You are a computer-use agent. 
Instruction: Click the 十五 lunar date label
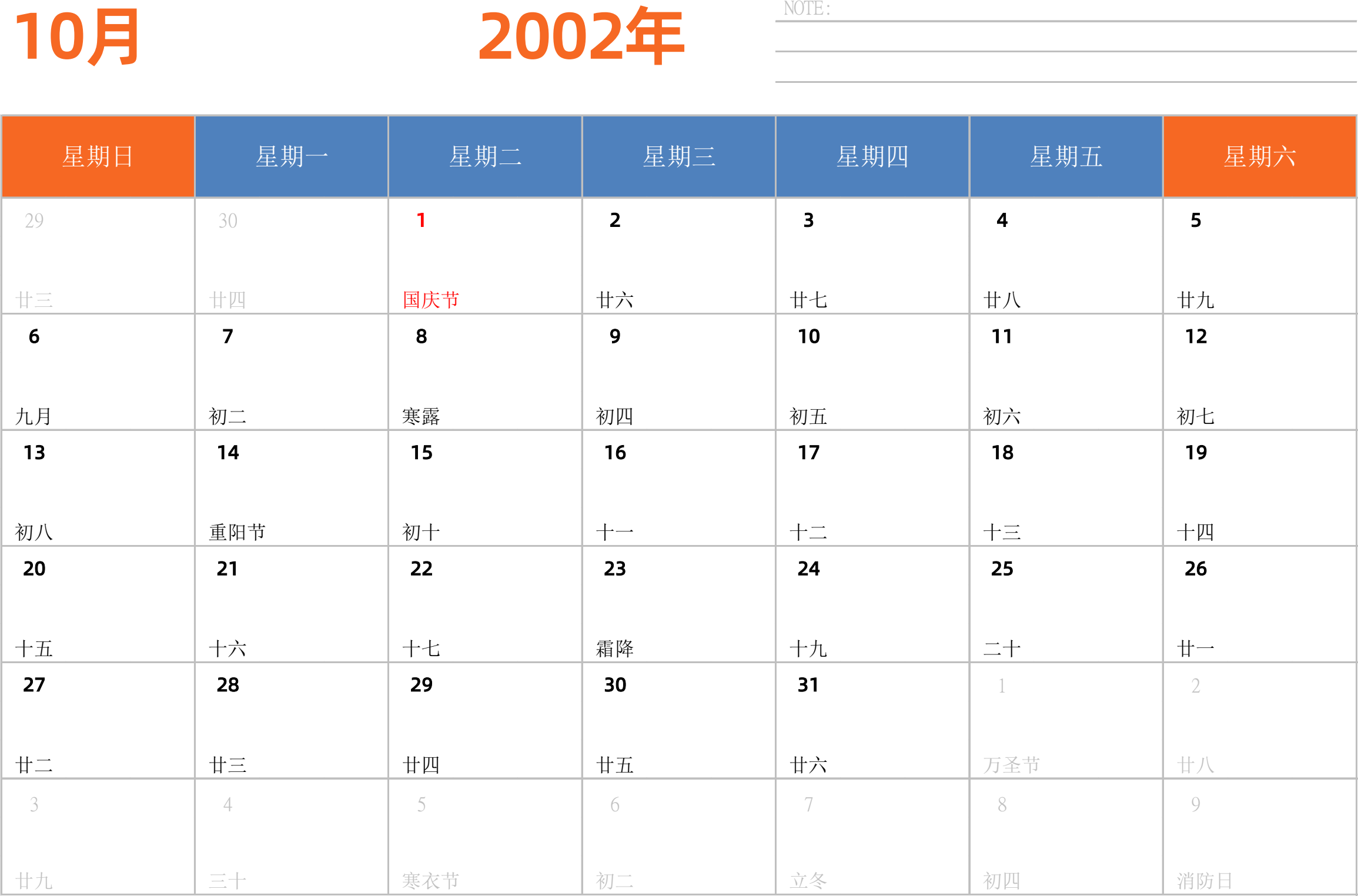pyautogui.click(x=34, y=648)
